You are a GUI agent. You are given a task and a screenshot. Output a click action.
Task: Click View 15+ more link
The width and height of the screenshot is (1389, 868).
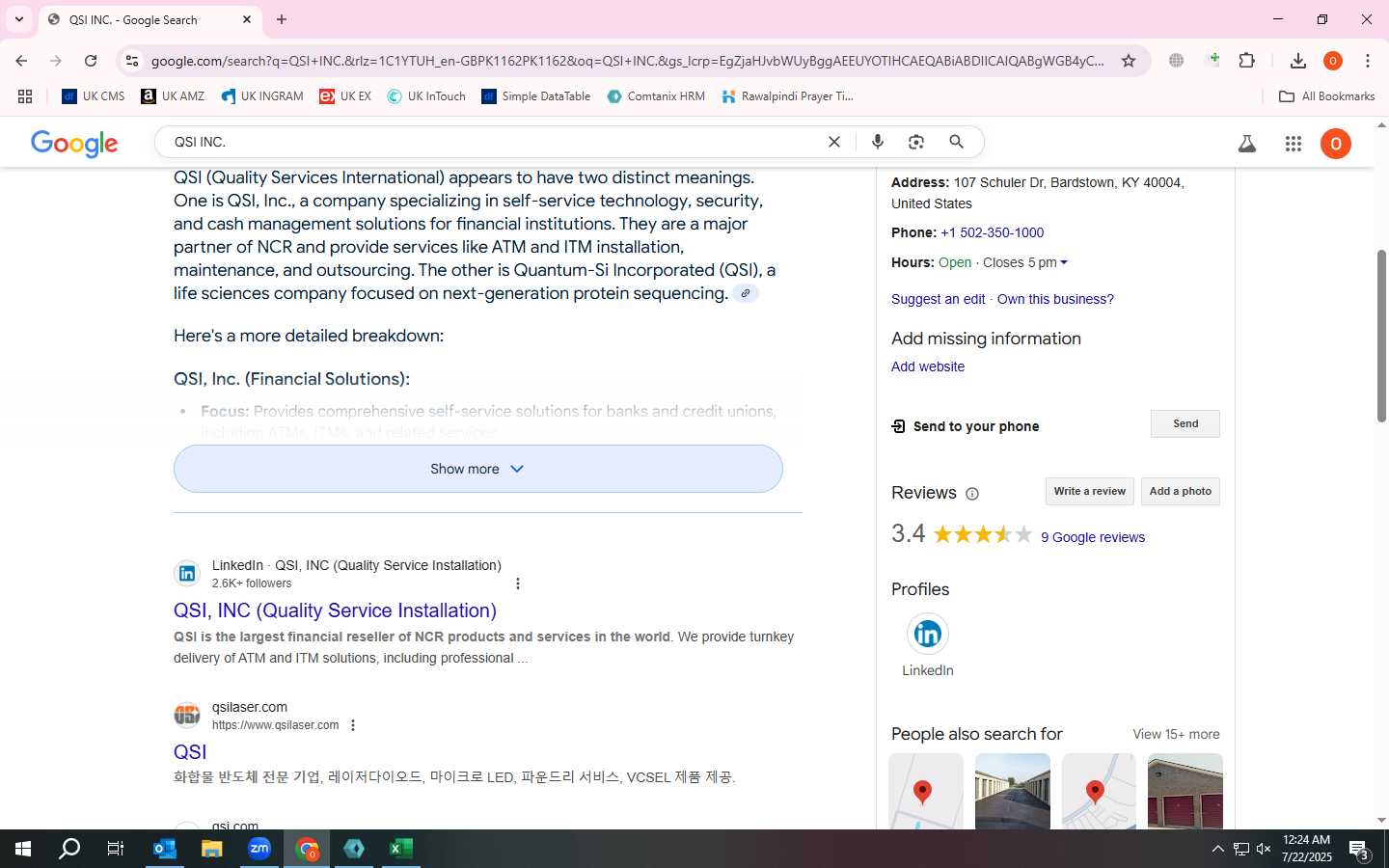(x=1176, y=735)
